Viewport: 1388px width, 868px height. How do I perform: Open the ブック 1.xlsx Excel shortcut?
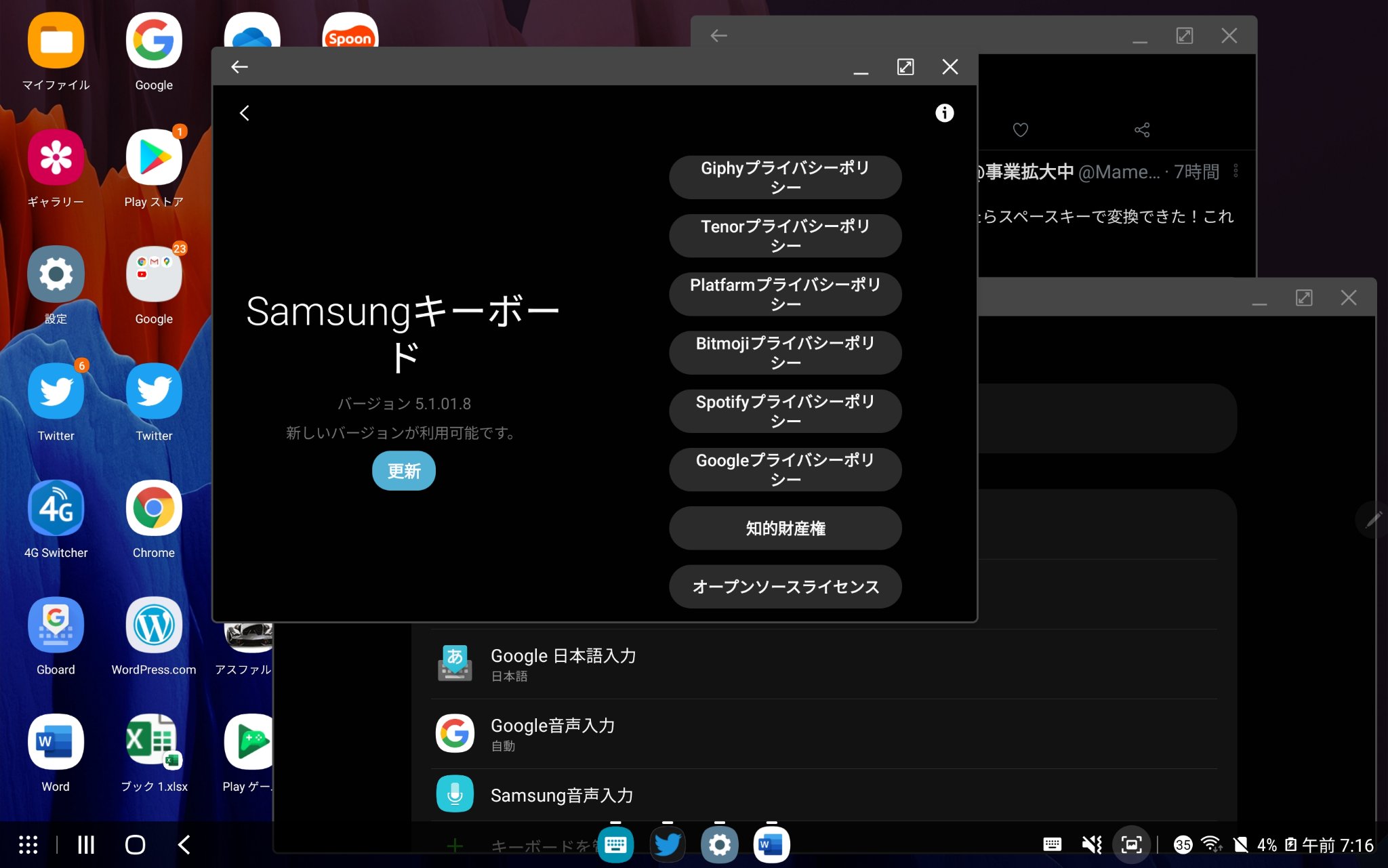point(154,742)
